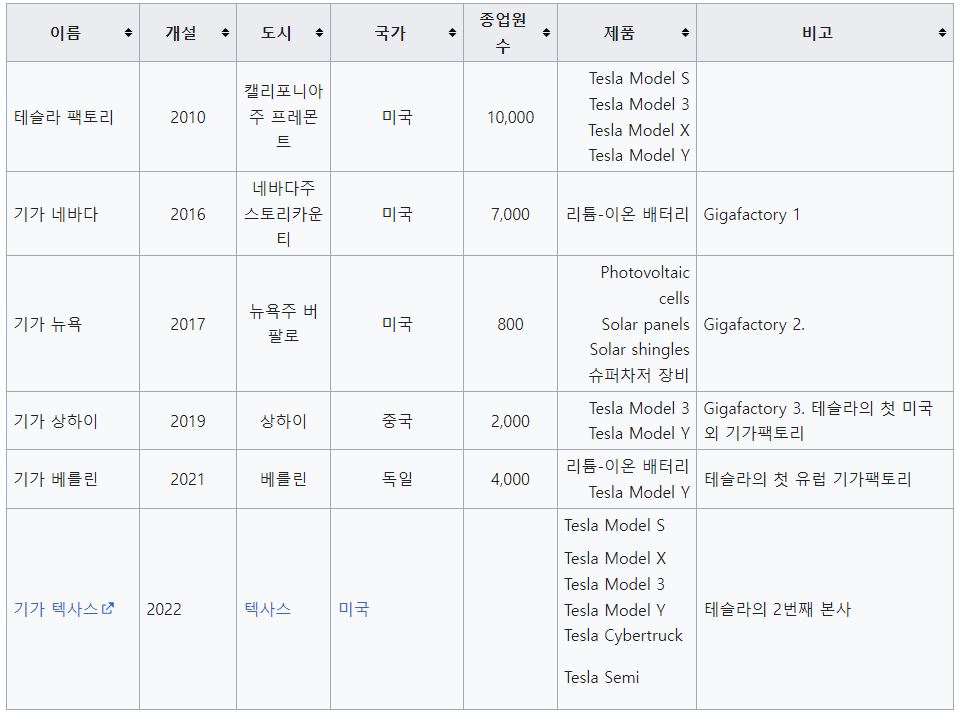This screenshot has height=713, width=958.
Task: Click 테슬라의 2번째 본사 note
Action: pos(777,609)
